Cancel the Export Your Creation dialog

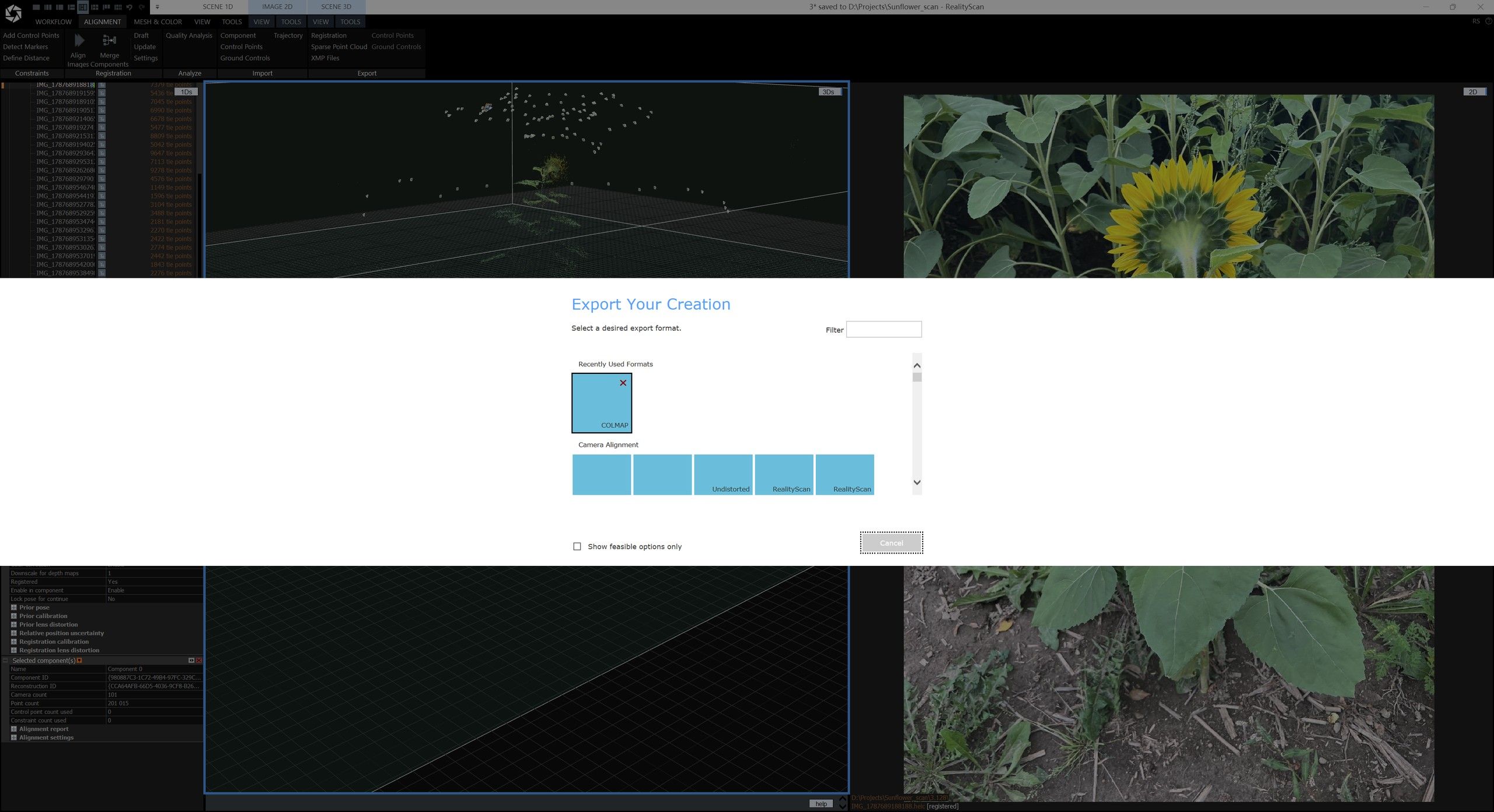[x=891, y=542]
